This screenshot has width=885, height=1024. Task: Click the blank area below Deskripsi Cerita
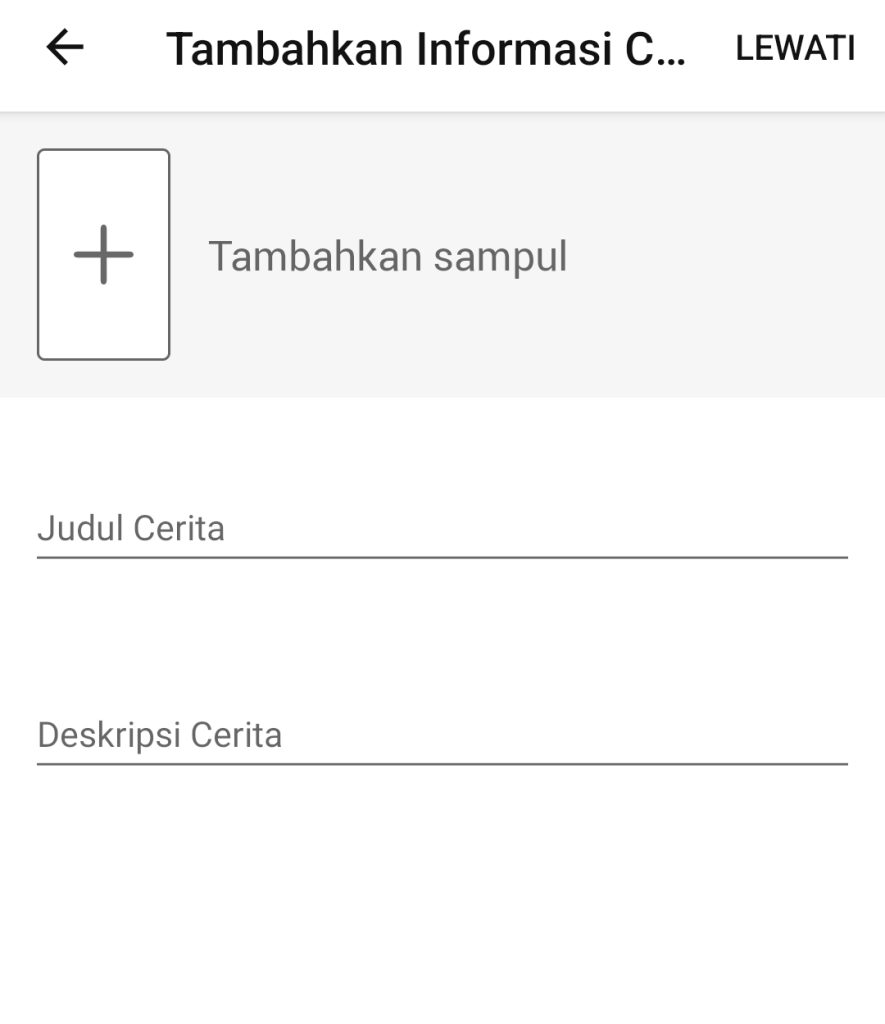pos(442,900)
